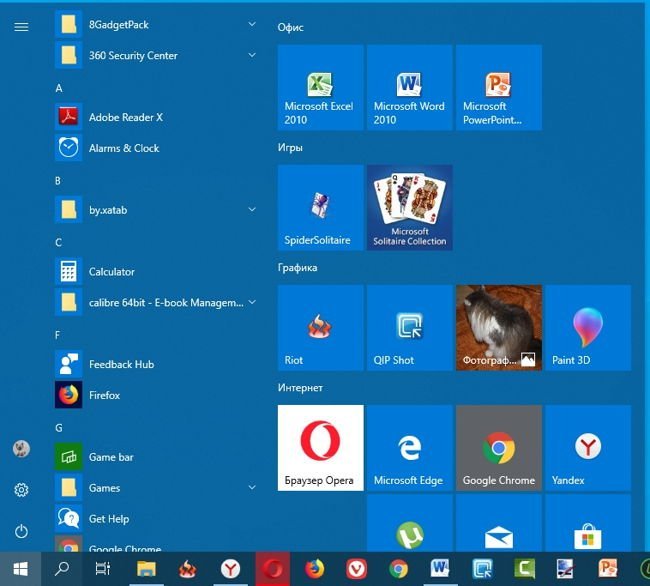Open the user account avatar
The width and height of the screenshot is (650, 586).
click(x=21, y=448)
